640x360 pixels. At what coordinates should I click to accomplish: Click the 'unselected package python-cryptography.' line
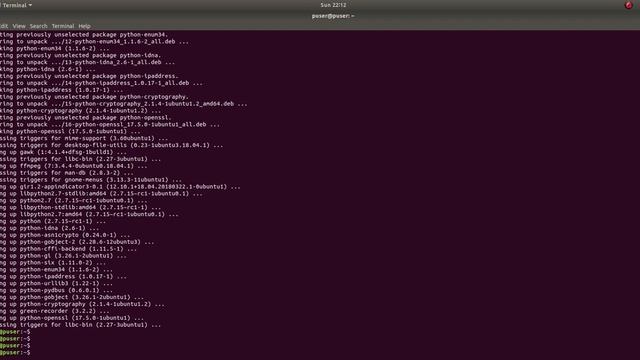94,97
